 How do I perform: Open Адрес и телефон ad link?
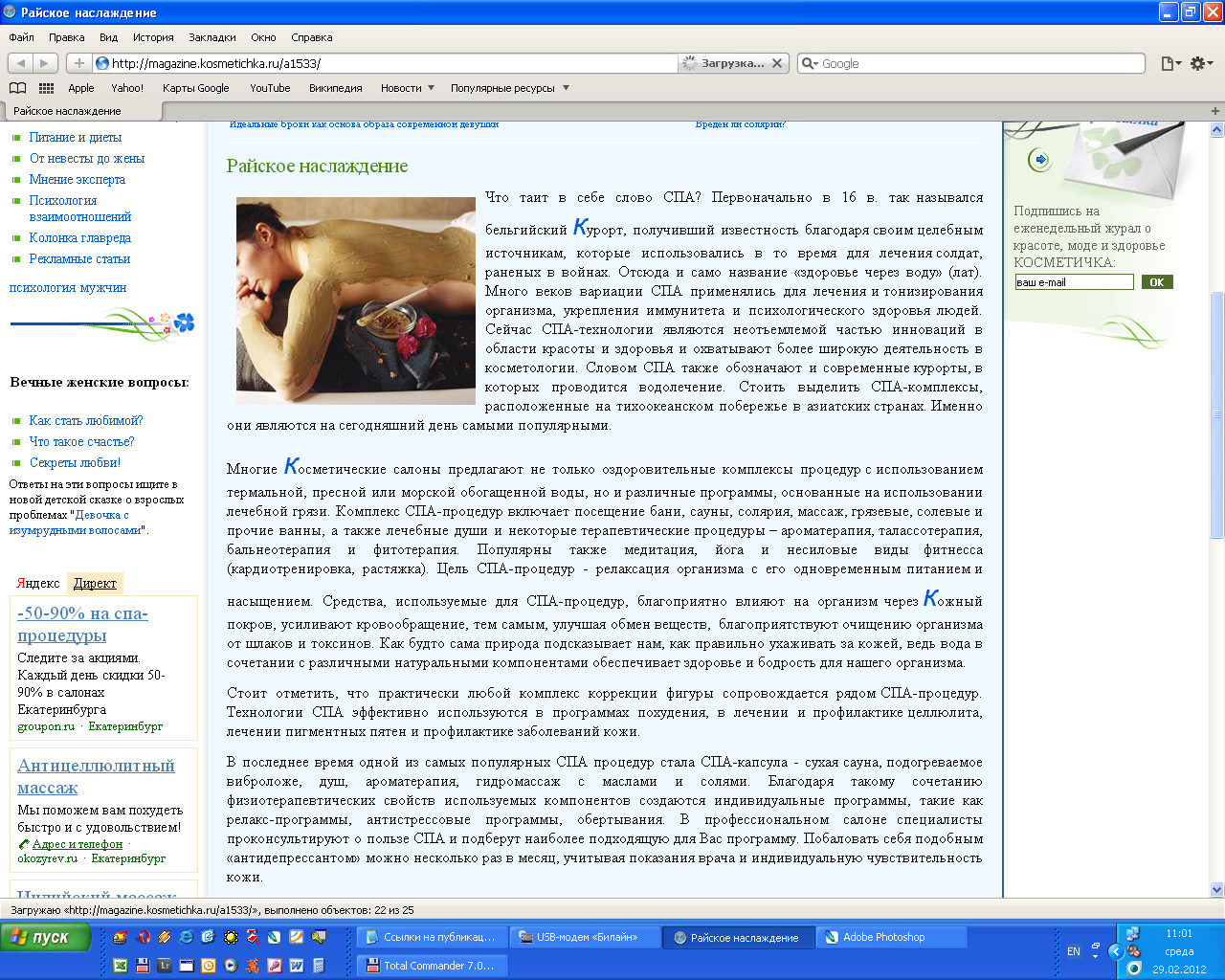78,844
